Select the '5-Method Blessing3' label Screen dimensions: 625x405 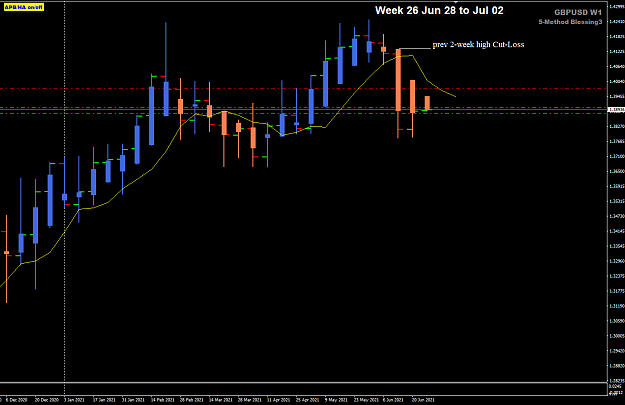[570, 22]
